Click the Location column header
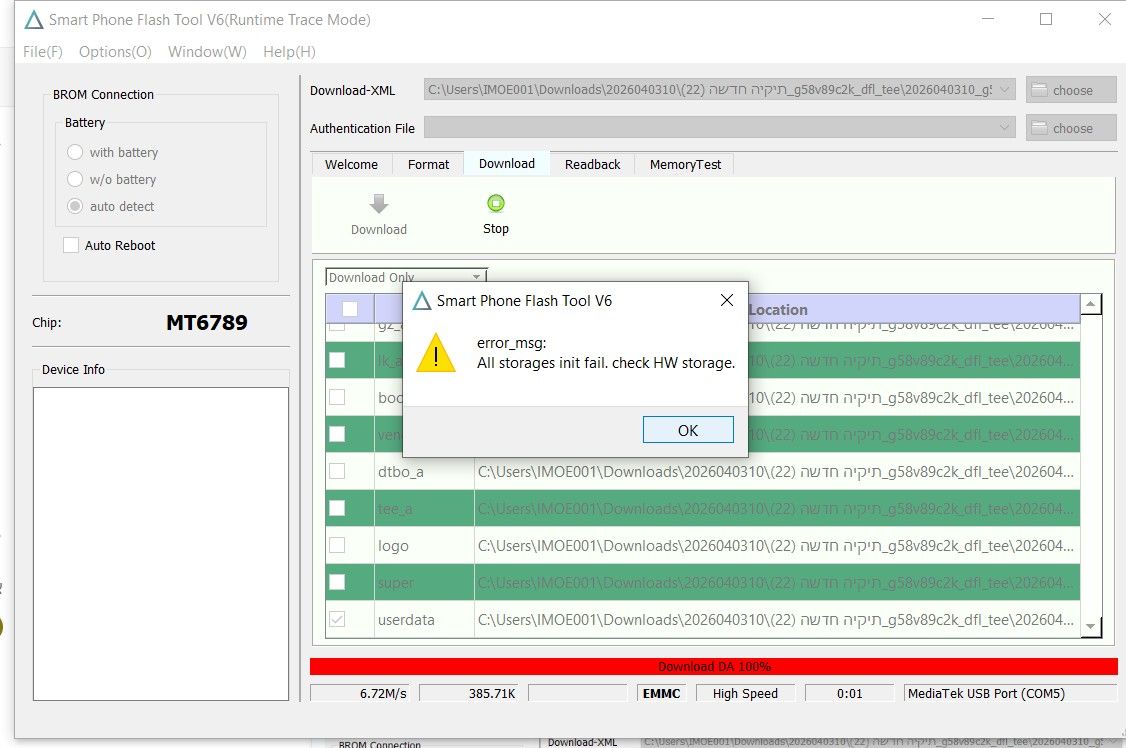Screen dimensions: 1126x748 (778, 309)
